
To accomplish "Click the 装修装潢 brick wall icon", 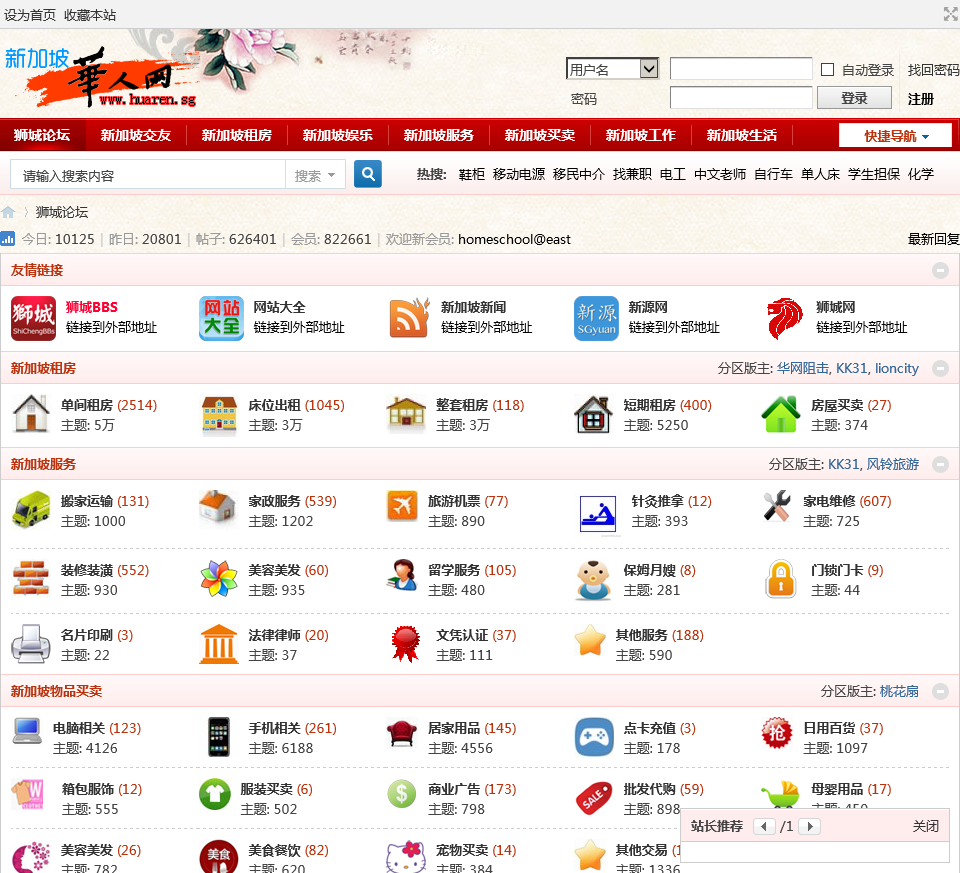I will click(31, 579).
